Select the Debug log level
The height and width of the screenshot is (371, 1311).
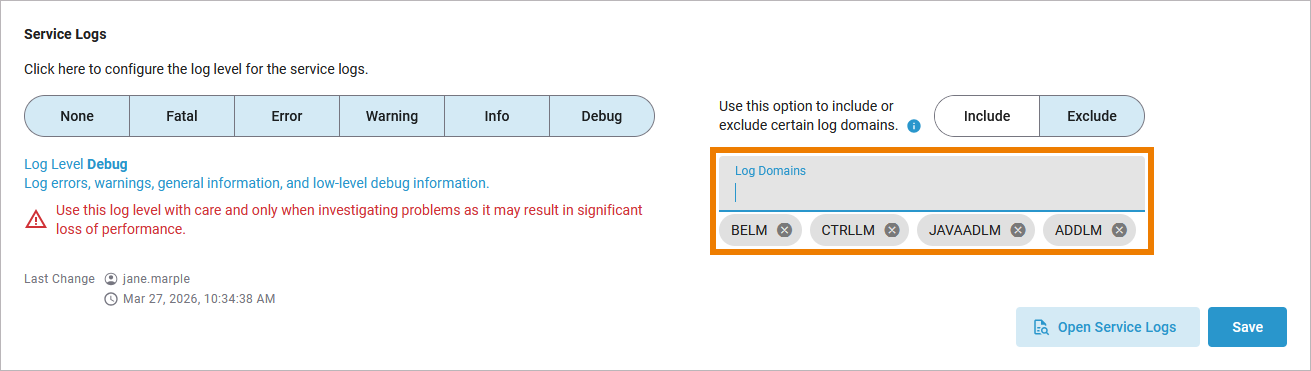click(602, 116)
